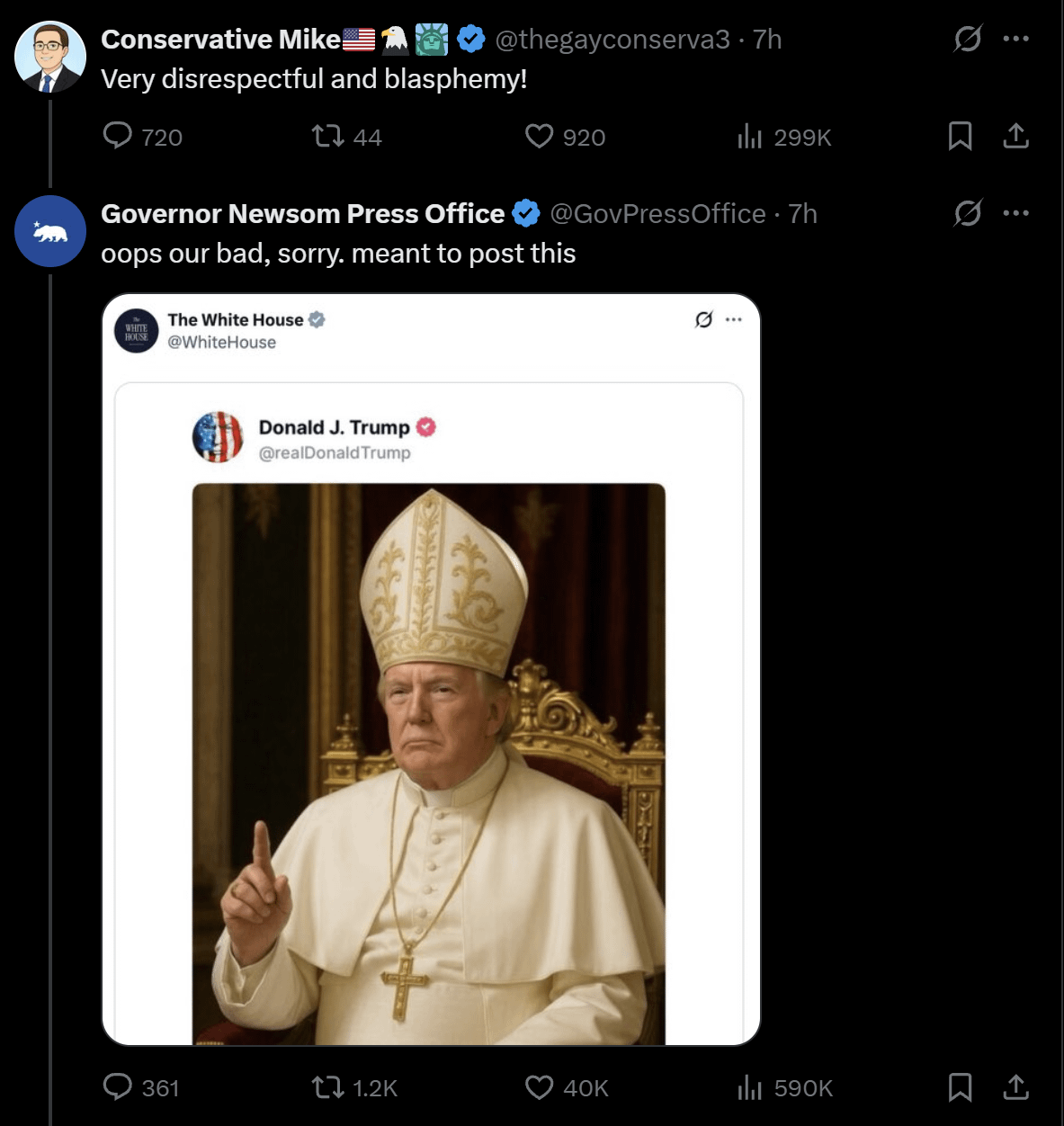
Task: Repost the Governor Newsom Press Office post
Action: [x=327, y=1087]
